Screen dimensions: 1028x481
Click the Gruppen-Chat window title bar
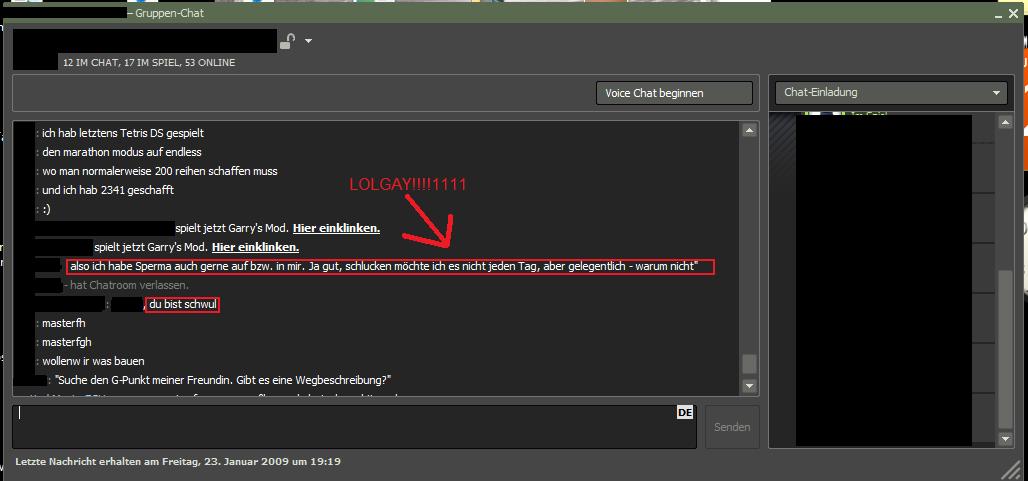pyautogui.click(x=500, y=13)
